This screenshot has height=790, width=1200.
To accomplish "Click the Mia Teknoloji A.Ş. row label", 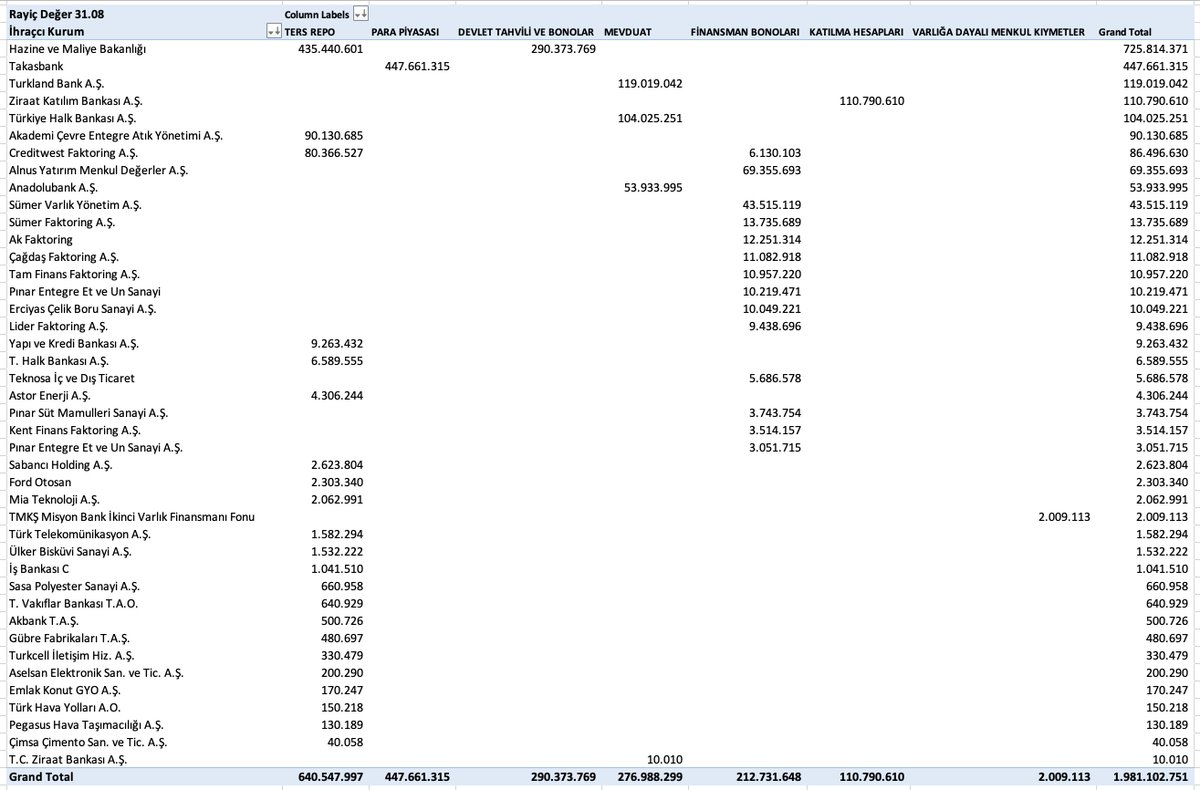I will coord(55,499).
